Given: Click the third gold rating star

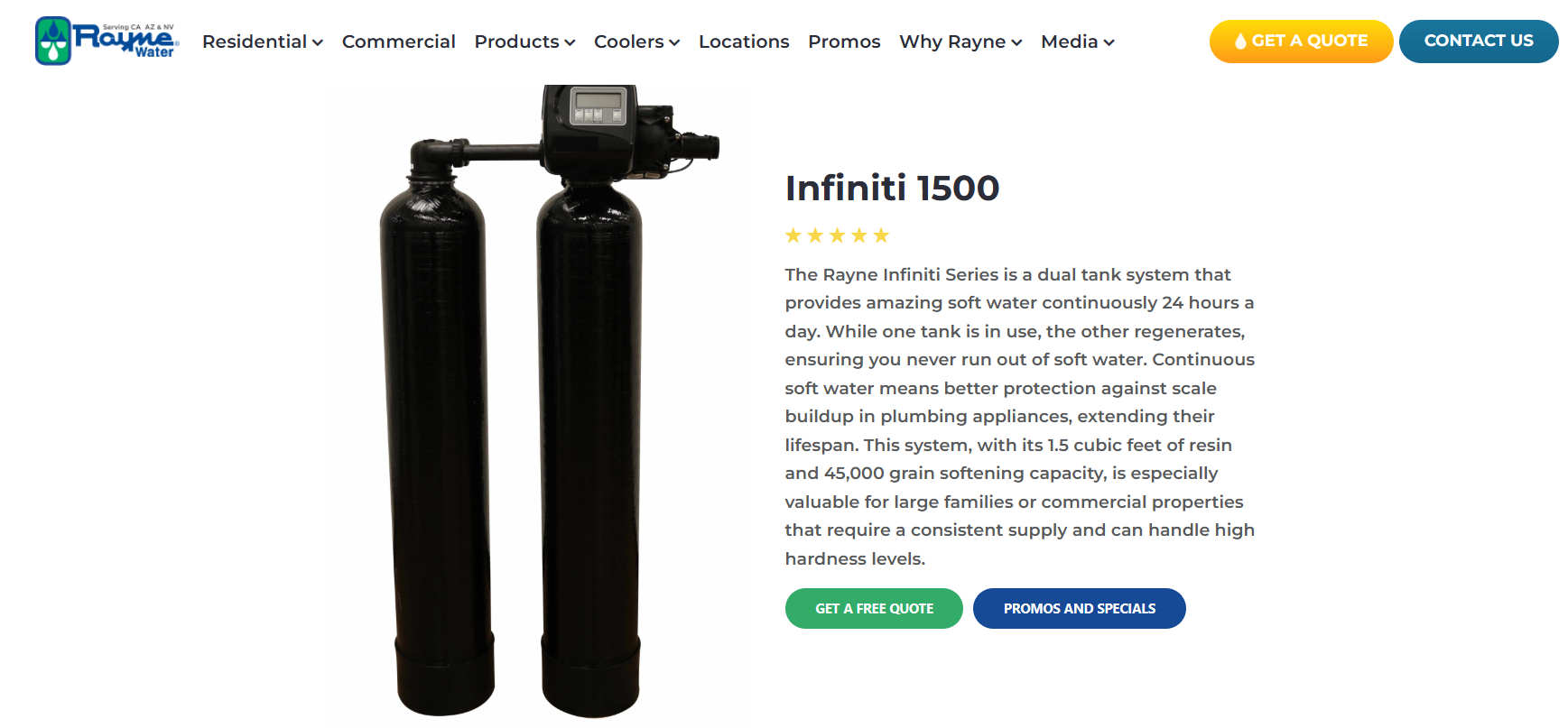Looking at the screenshot, I should tap(838, 235).
